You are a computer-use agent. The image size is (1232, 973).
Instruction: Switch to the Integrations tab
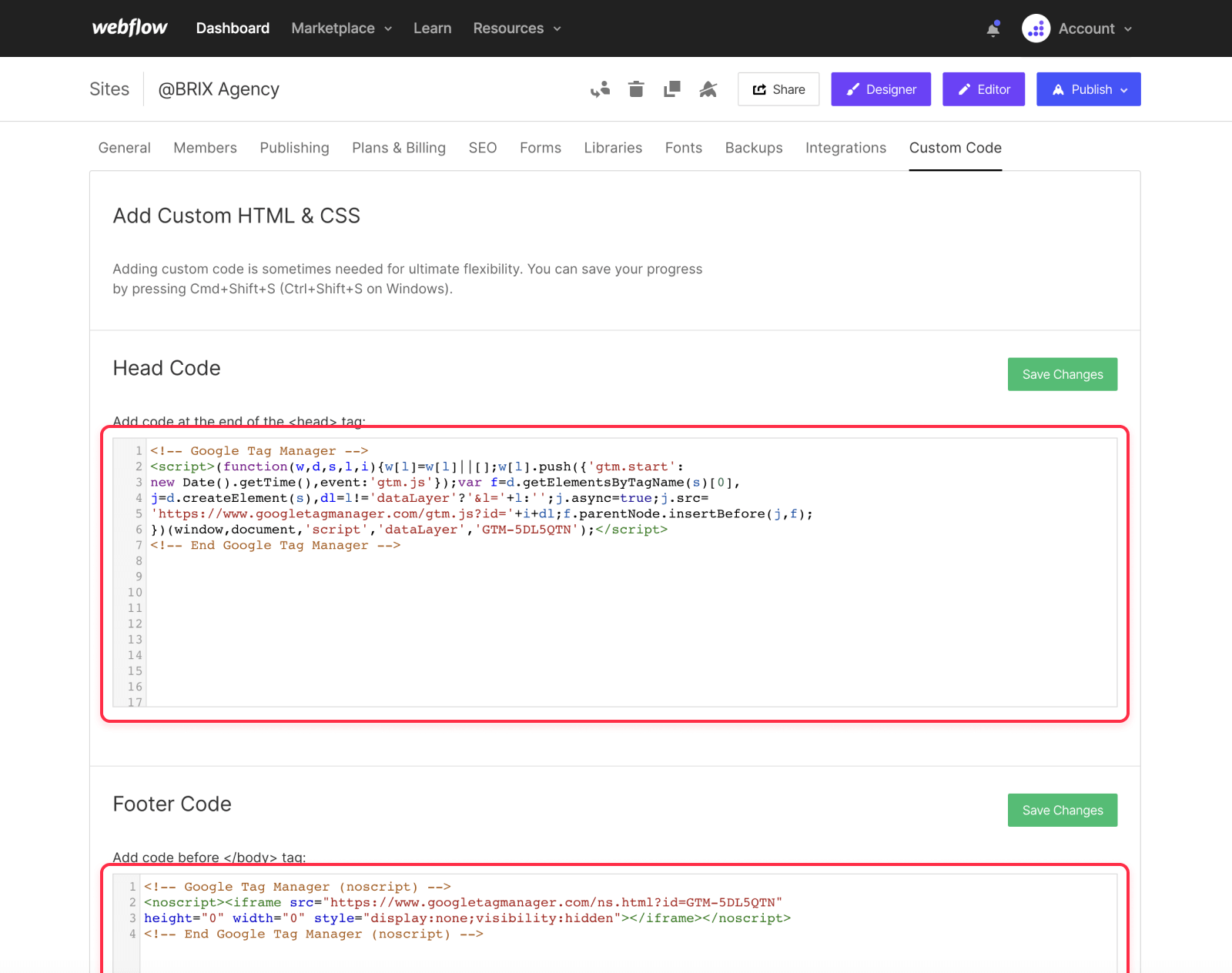click(845, 148)
